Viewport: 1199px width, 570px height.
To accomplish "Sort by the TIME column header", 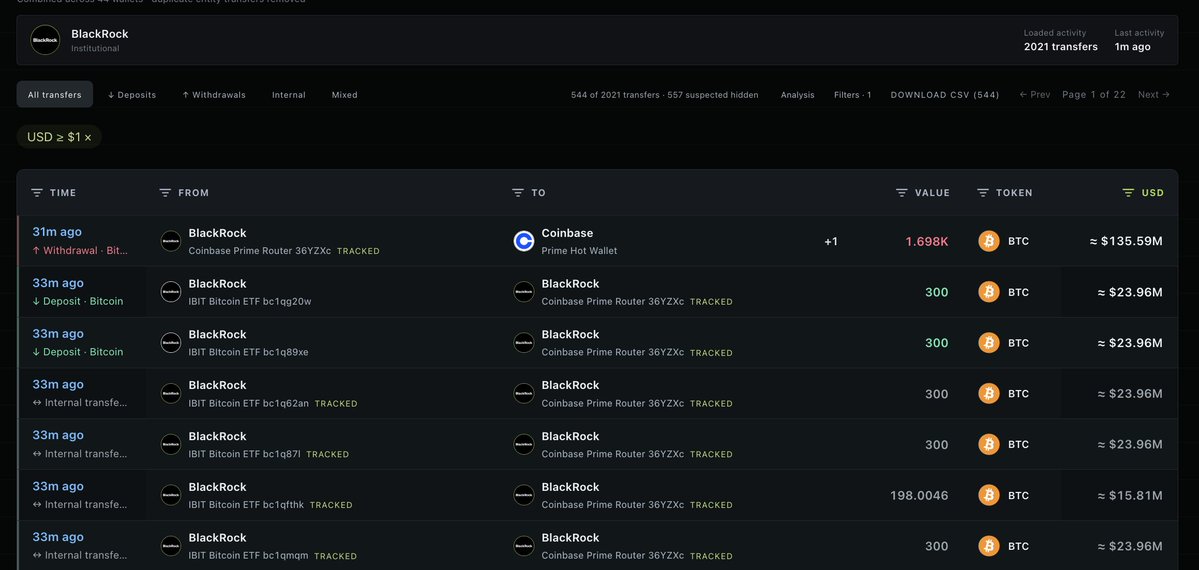I will (63, 193).
